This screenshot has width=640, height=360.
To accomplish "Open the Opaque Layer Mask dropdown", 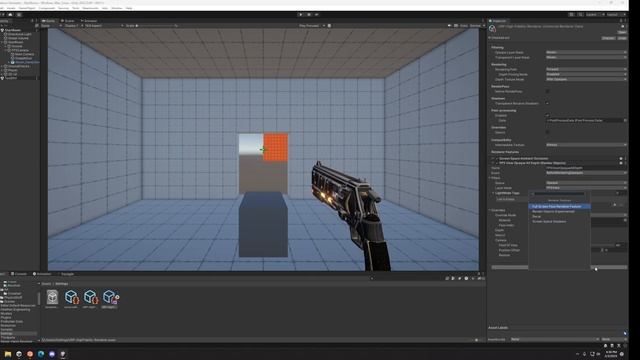I will tap(586, 53).
